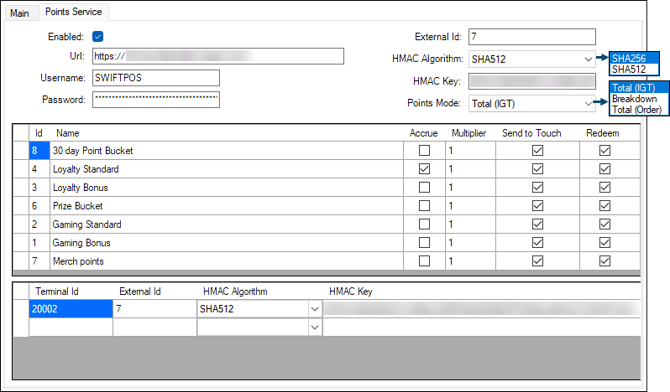
Task: Choose SHA256 from the algorithm list
Action: click(634, 58)
